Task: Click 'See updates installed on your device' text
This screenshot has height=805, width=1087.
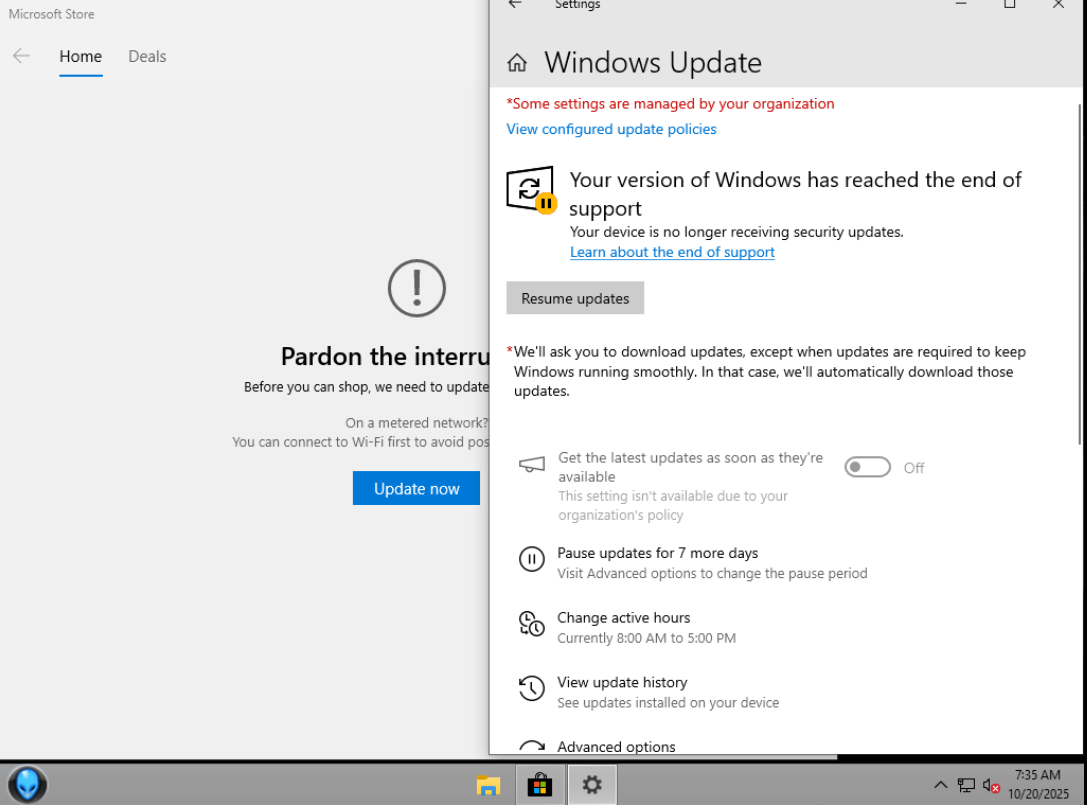Action: 668,702
